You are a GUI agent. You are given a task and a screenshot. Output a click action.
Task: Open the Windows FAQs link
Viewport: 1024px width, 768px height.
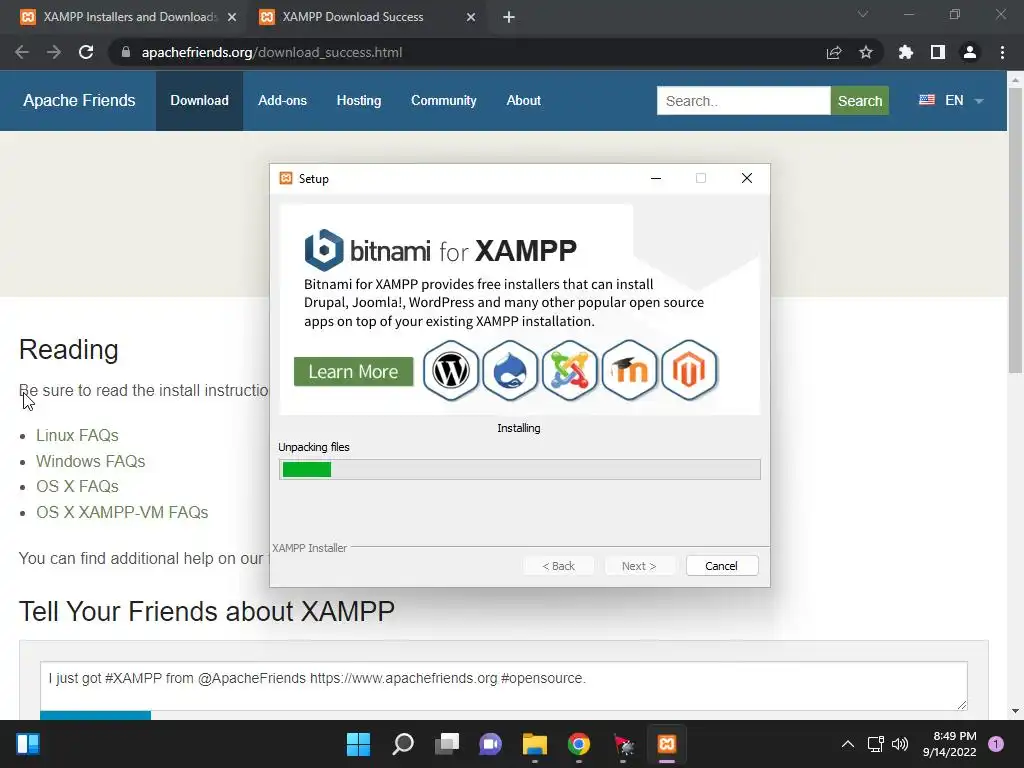pyautogui.click(x=90, y=461)
